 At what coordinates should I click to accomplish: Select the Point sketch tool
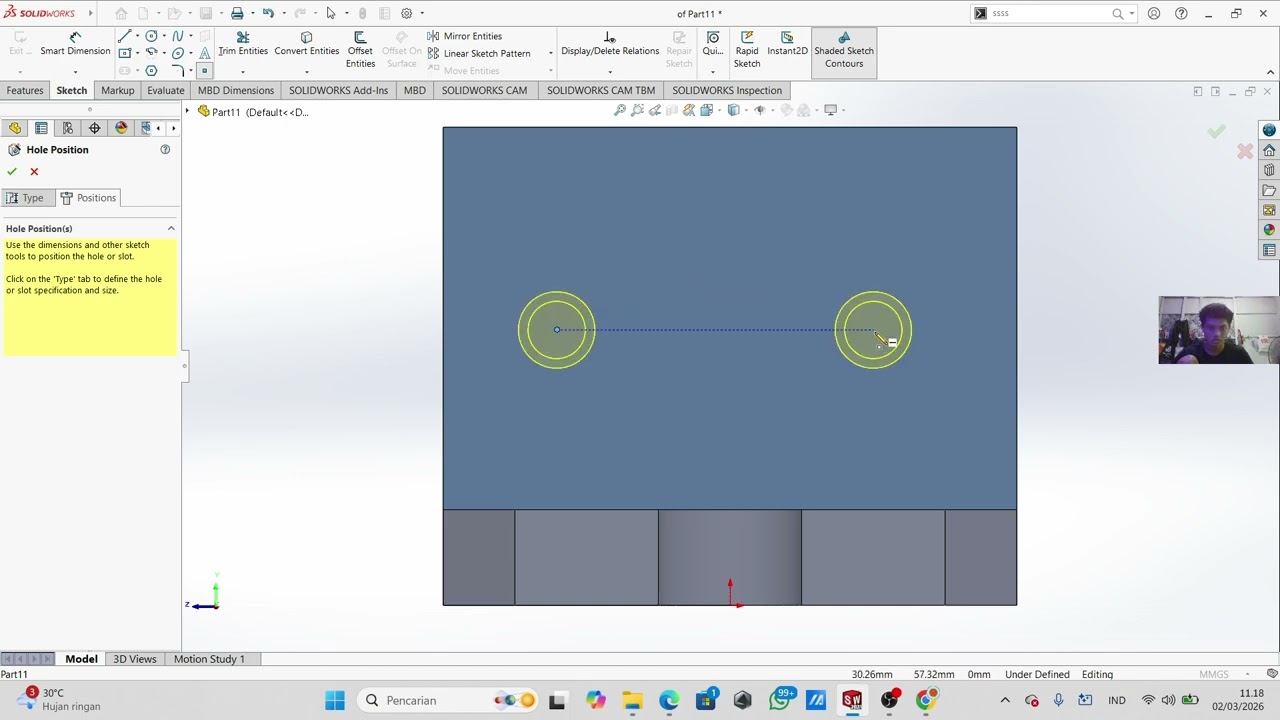coord(204,70)
